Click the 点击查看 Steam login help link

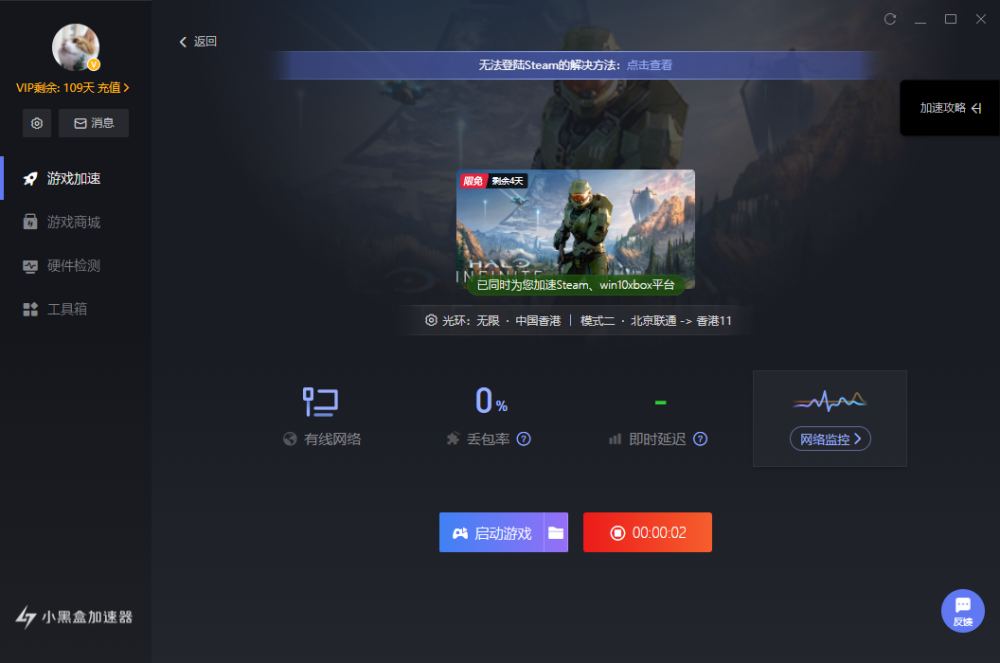coord(648,64)
